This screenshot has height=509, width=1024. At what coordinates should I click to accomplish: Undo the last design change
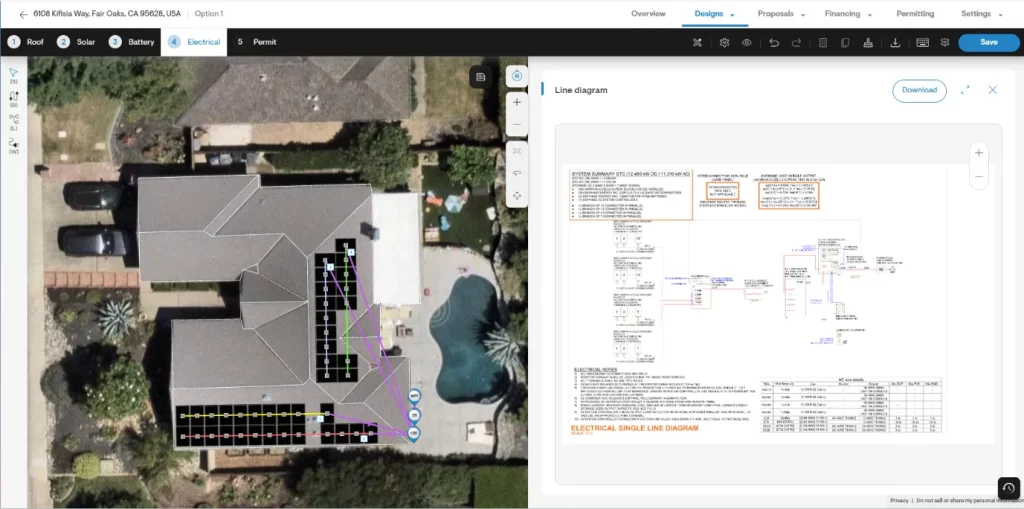tap(774, 43)
